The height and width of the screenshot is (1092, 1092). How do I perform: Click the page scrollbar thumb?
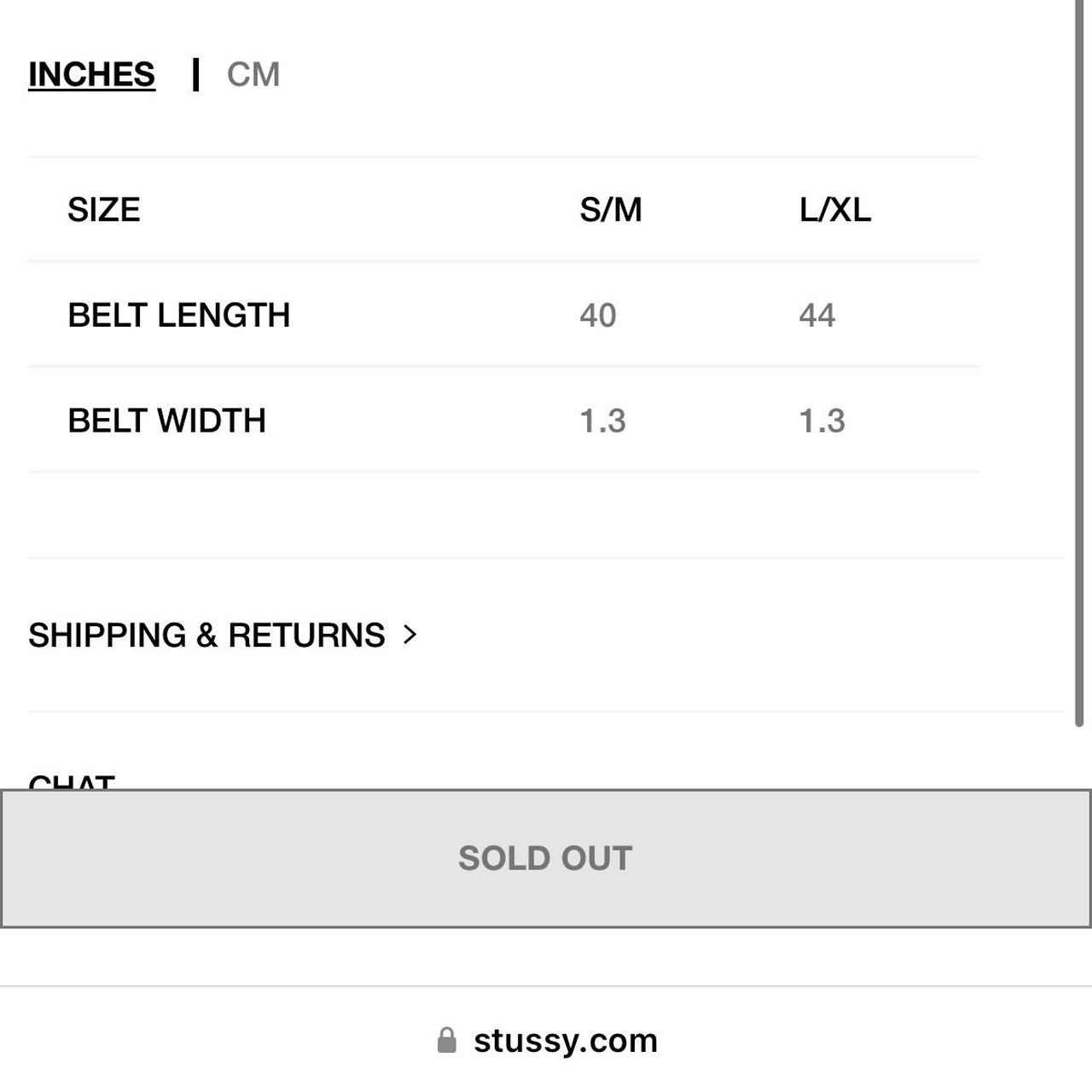coord(1078,363)
